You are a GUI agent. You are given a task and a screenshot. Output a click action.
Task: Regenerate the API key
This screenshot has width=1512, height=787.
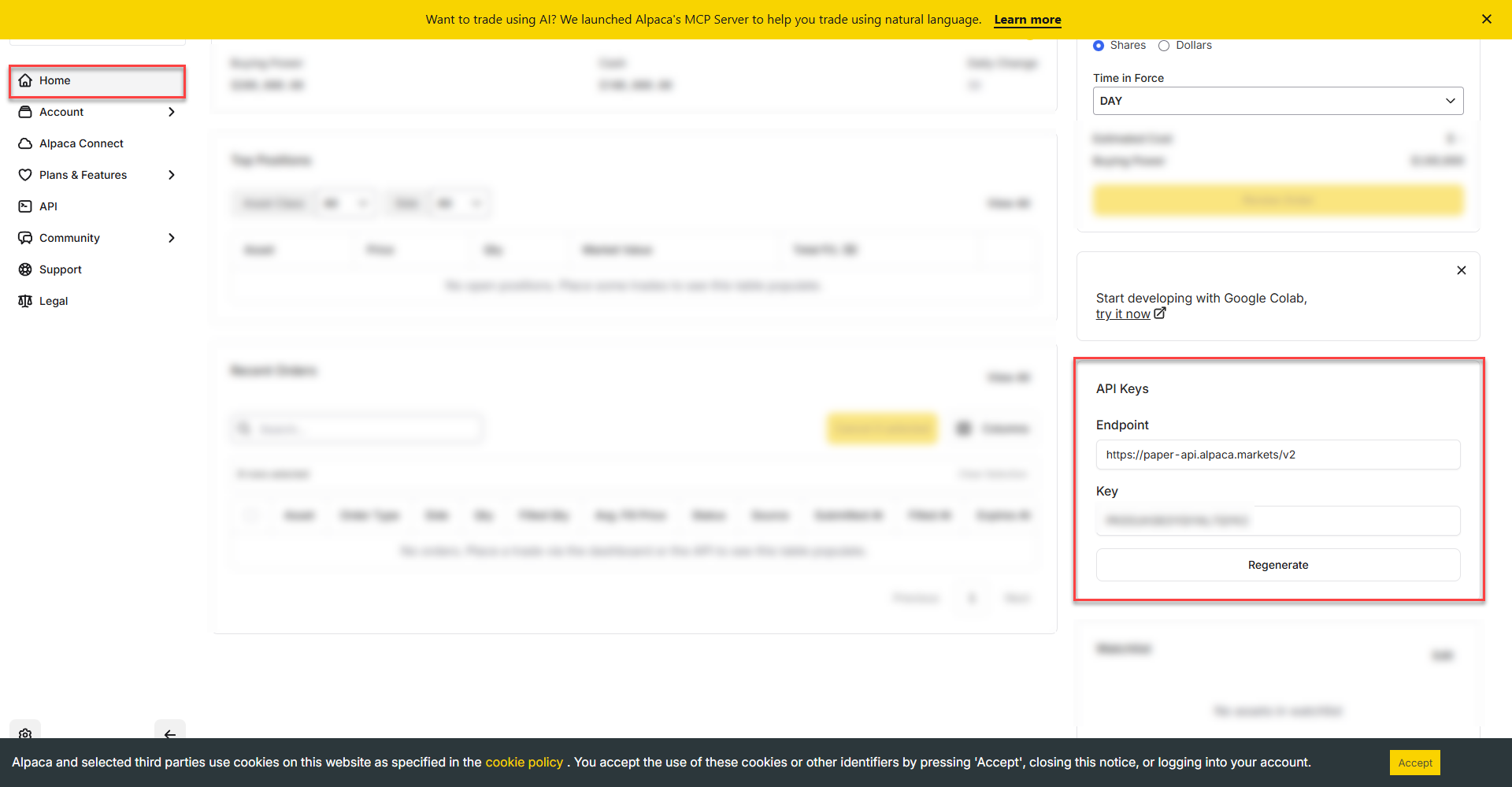pyautogui.click(x=1277, y=565)
